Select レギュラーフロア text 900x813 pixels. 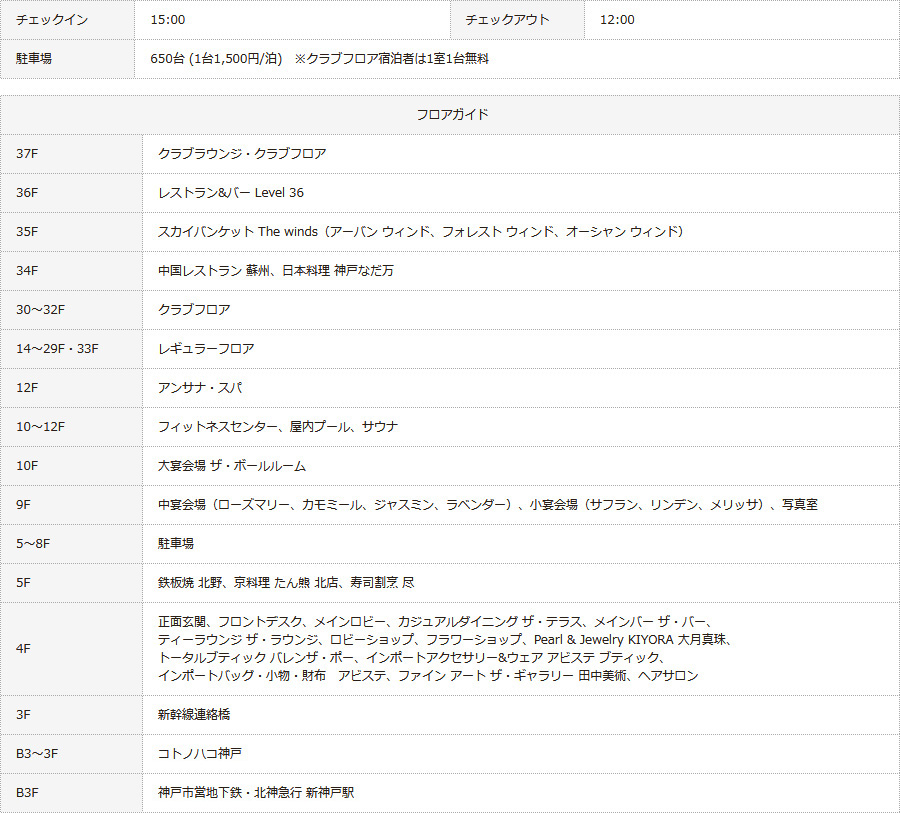(206, 349)
